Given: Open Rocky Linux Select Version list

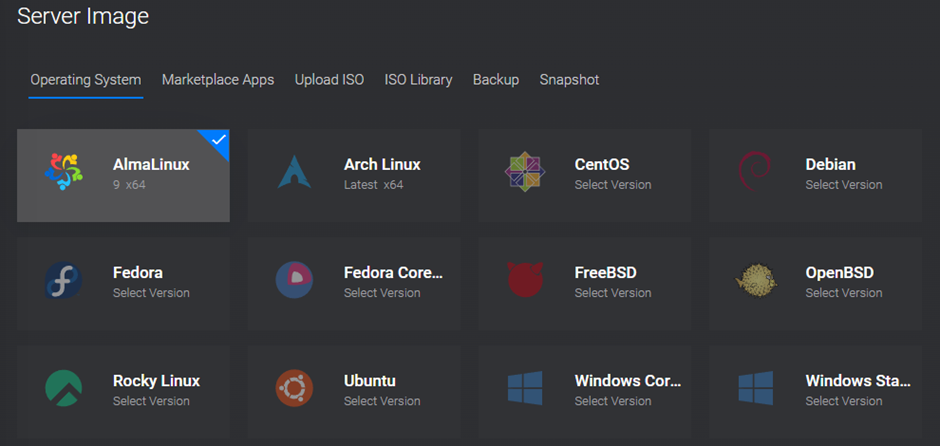Looking at the screenshot, I should point(151,401).
